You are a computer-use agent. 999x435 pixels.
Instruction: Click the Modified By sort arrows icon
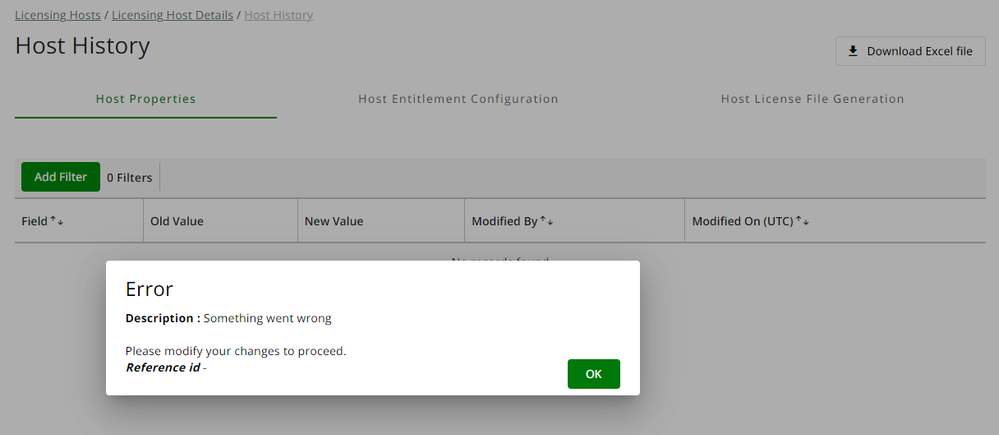546,221
